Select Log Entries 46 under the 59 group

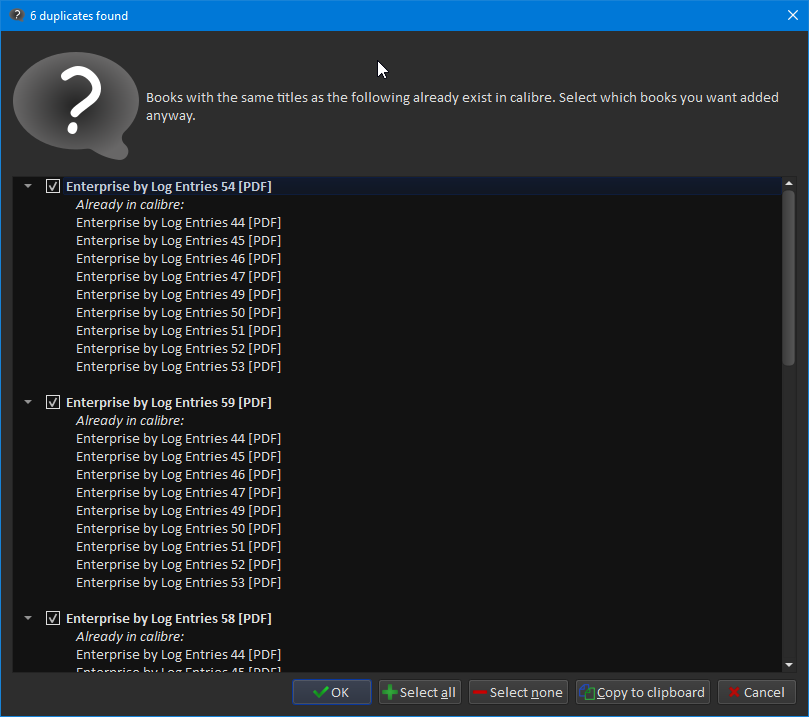[179, 475]
